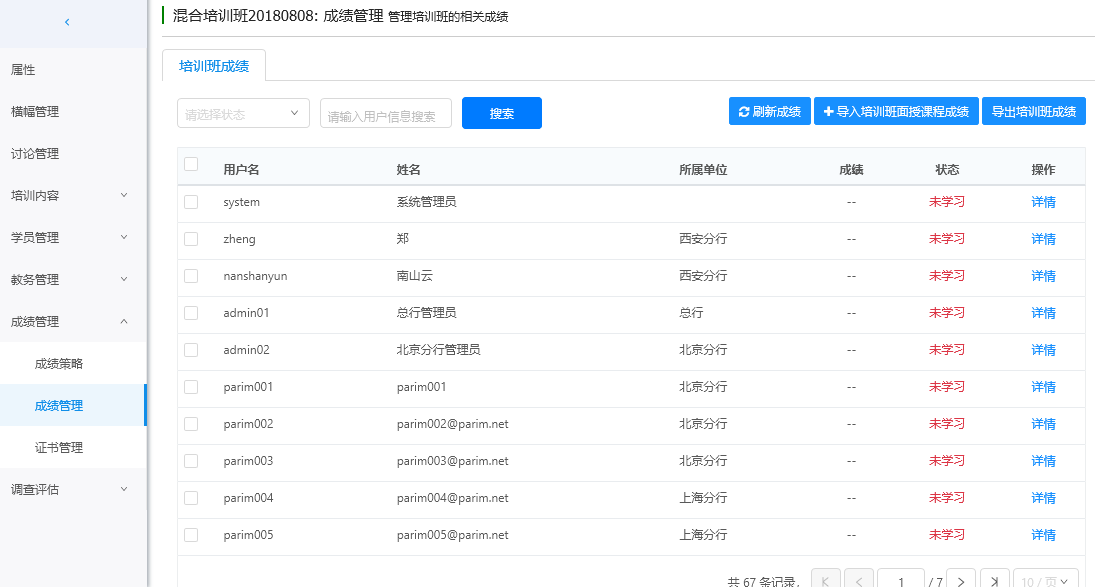Select the checkbox for parim003
1095x587 pixels.
191,461
